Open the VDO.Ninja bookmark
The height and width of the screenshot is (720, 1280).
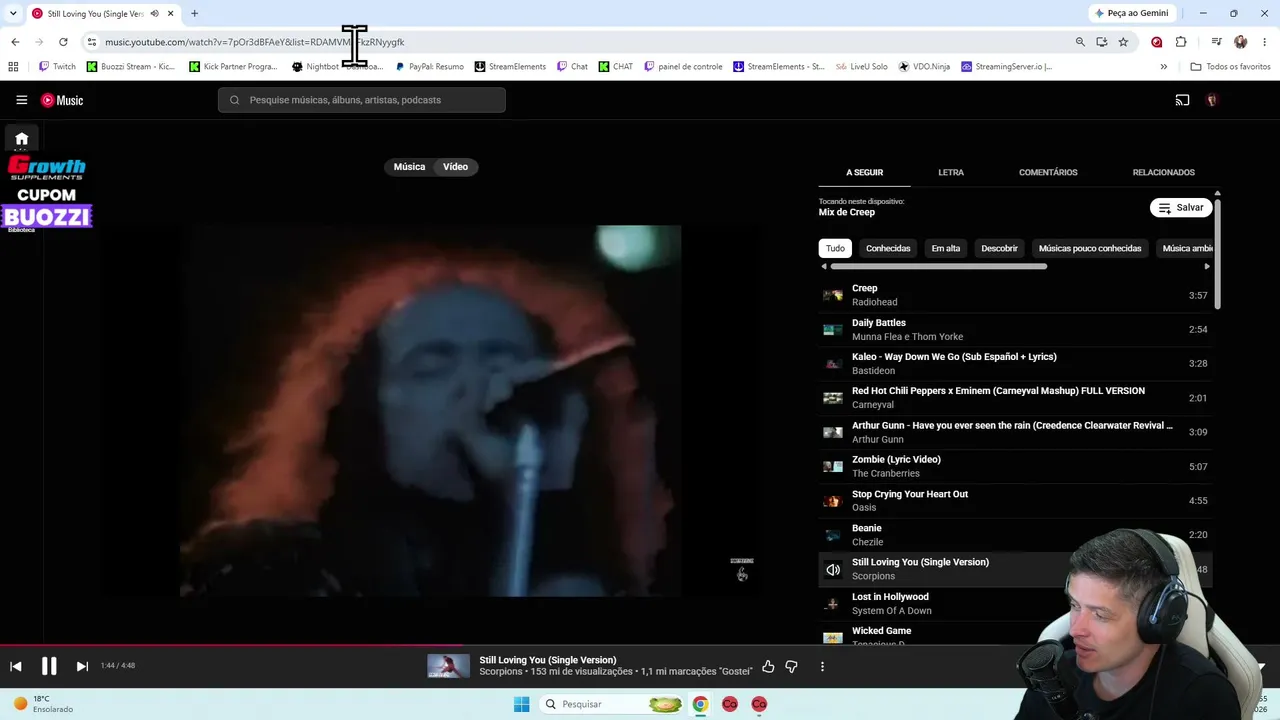click(924, 67)
